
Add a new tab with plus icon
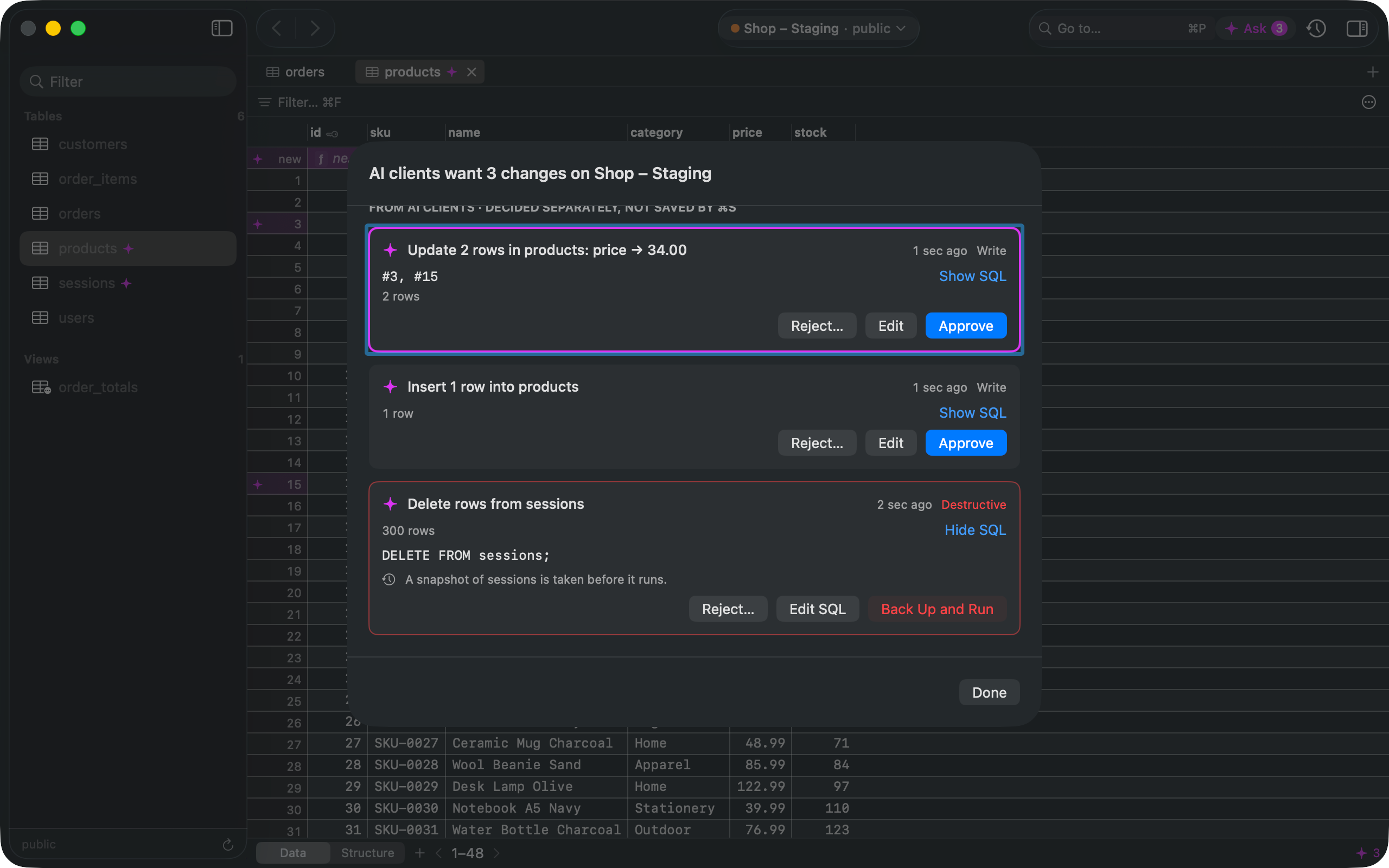1372,72
